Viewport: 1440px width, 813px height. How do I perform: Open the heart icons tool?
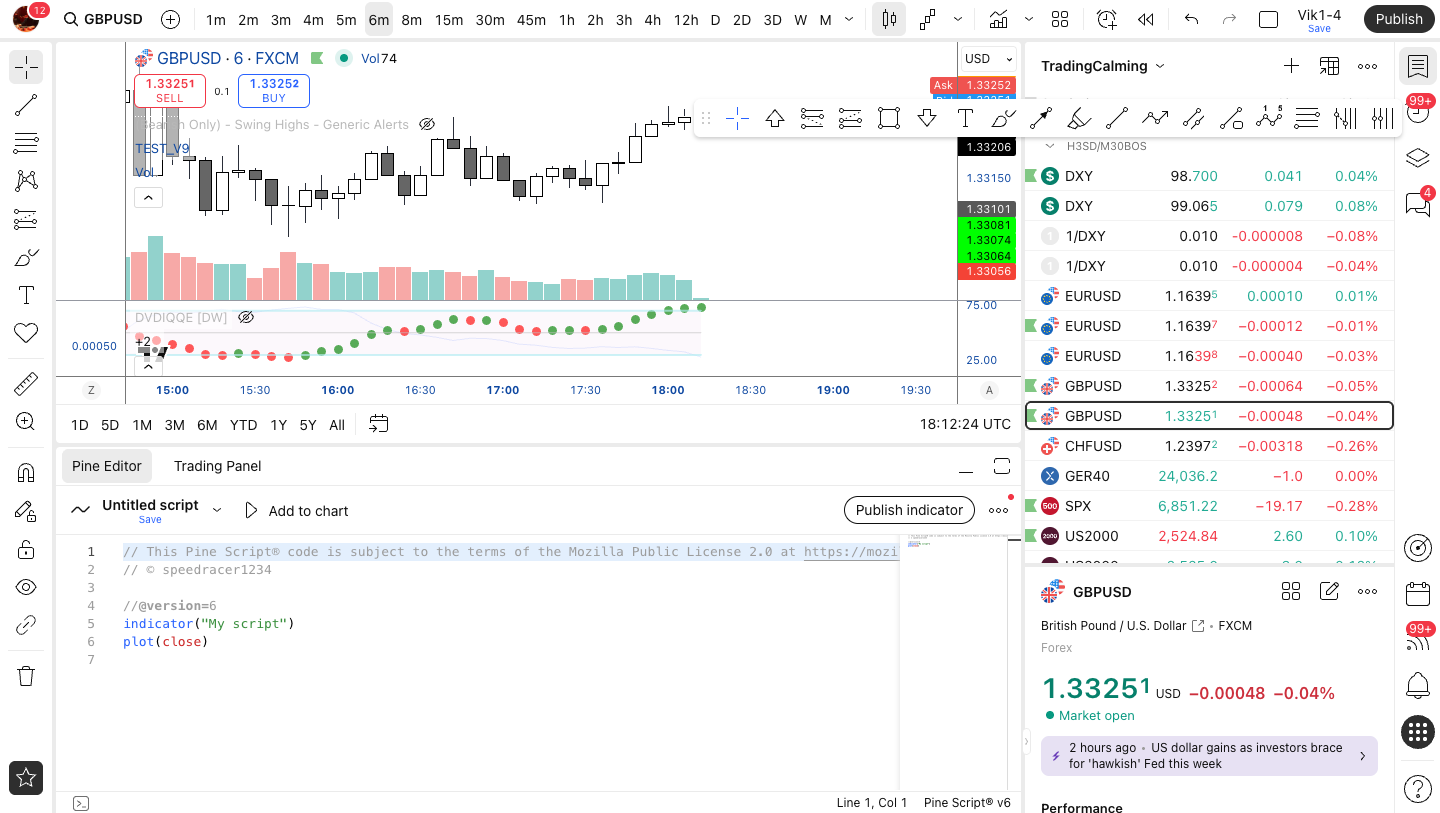click(26, 333)
